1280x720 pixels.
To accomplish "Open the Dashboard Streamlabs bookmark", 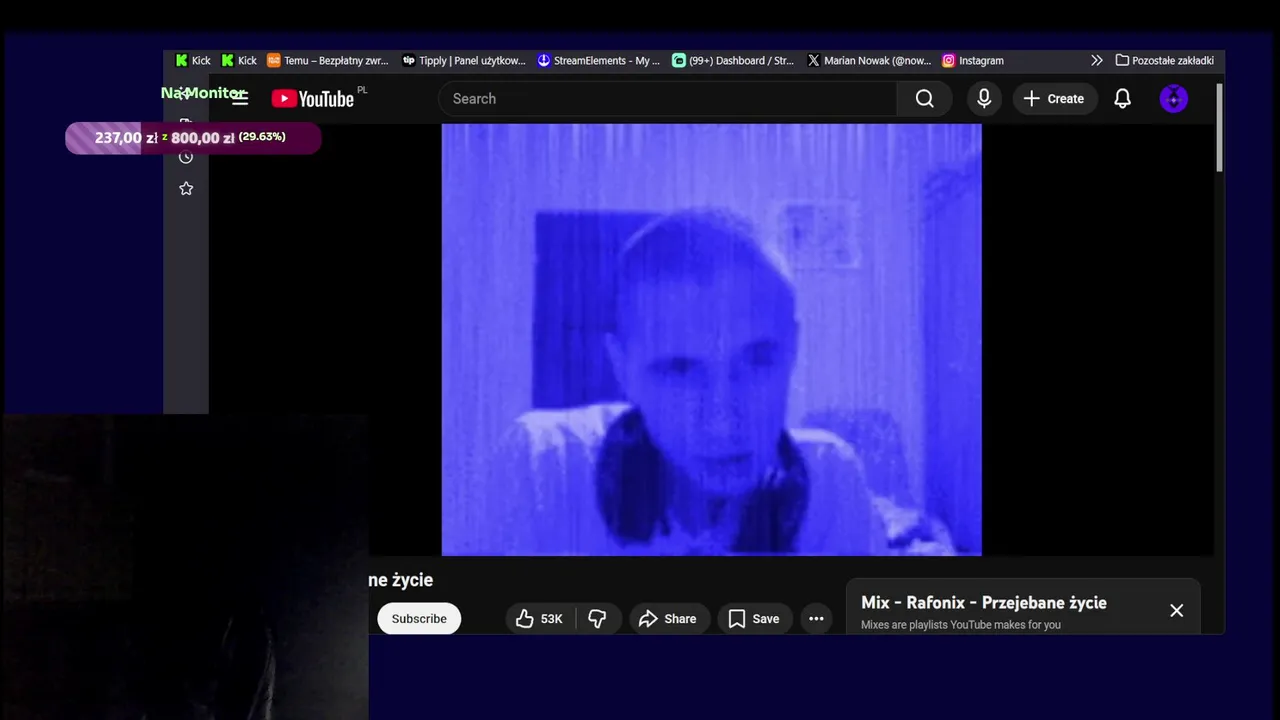I will (734, 60).
